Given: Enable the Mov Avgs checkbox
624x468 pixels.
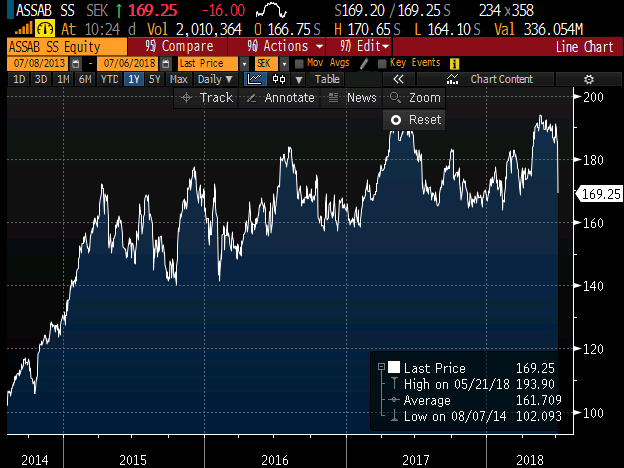Looking at the screenshot, I should [x=299, y=63].
